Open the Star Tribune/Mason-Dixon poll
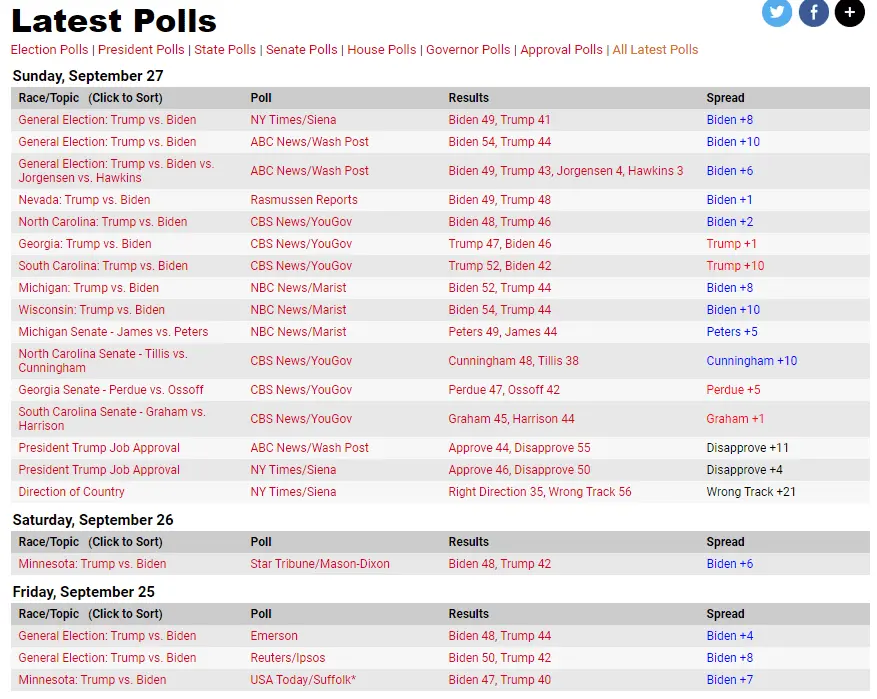877x699 pixels. (x=319, y=564)
